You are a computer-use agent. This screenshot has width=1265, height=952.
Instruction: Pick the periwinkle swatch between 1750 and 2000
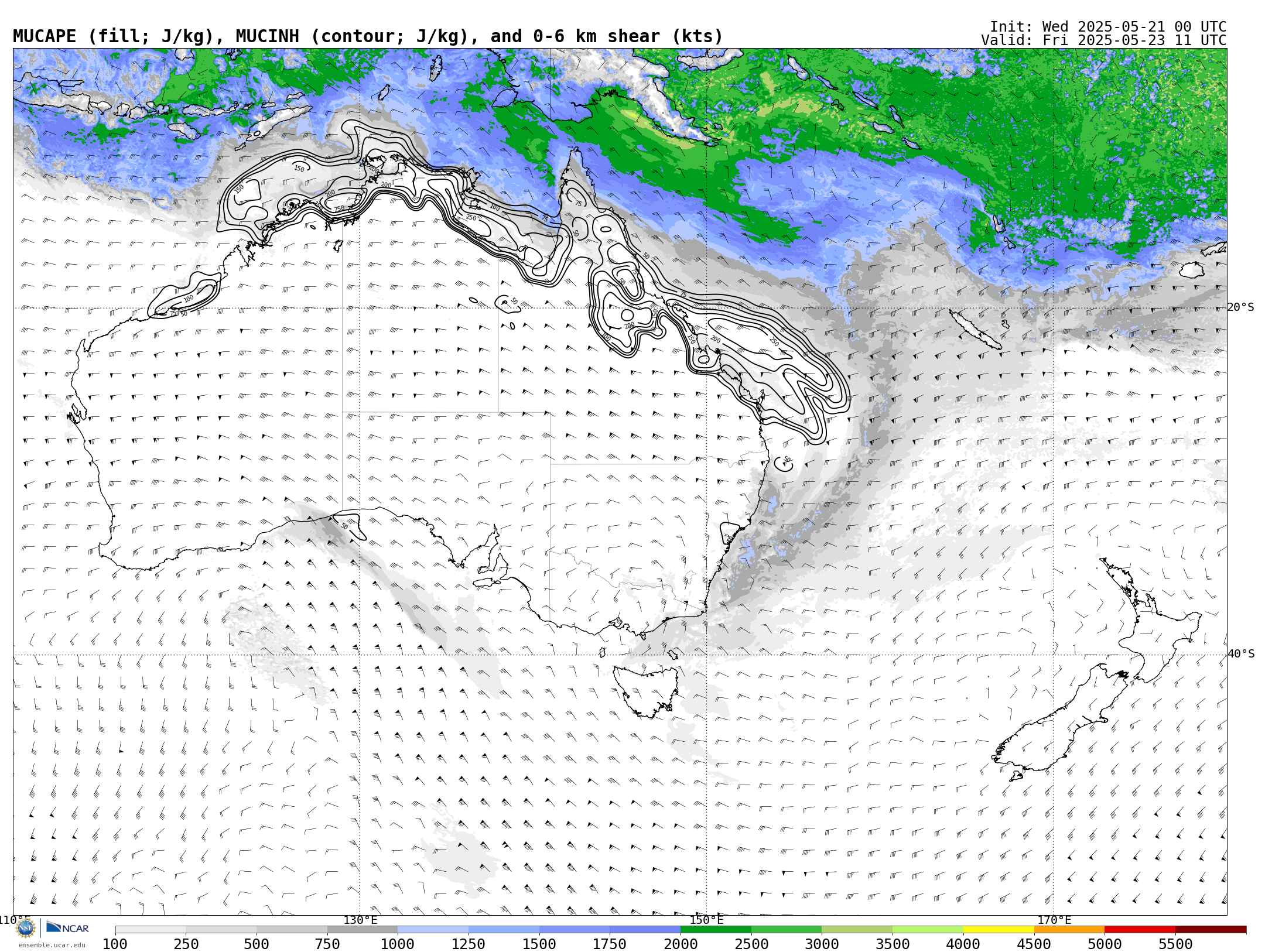[645, 930]
